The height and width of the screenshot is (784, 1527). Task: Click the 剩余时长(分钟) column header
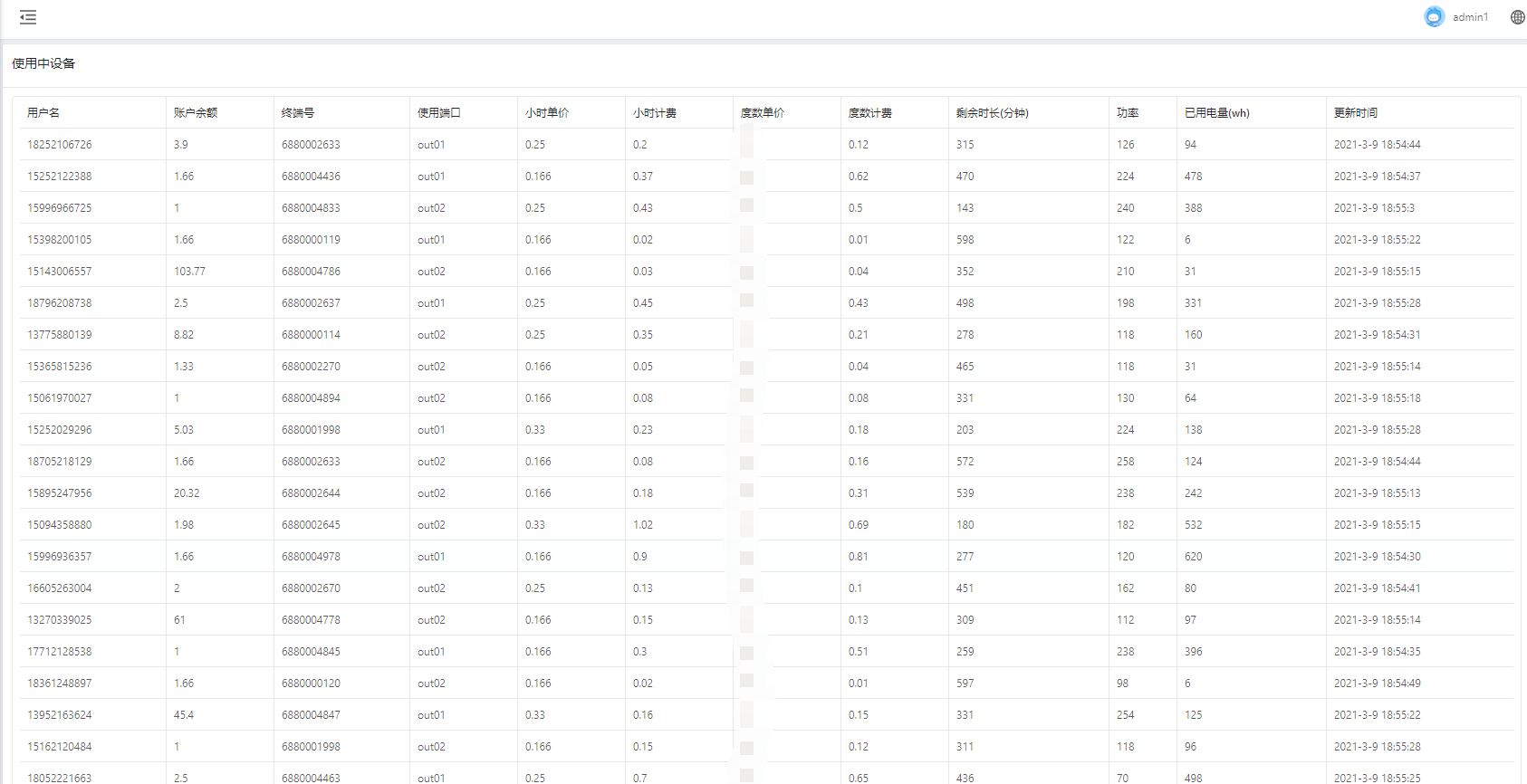(x=992, y=113)
